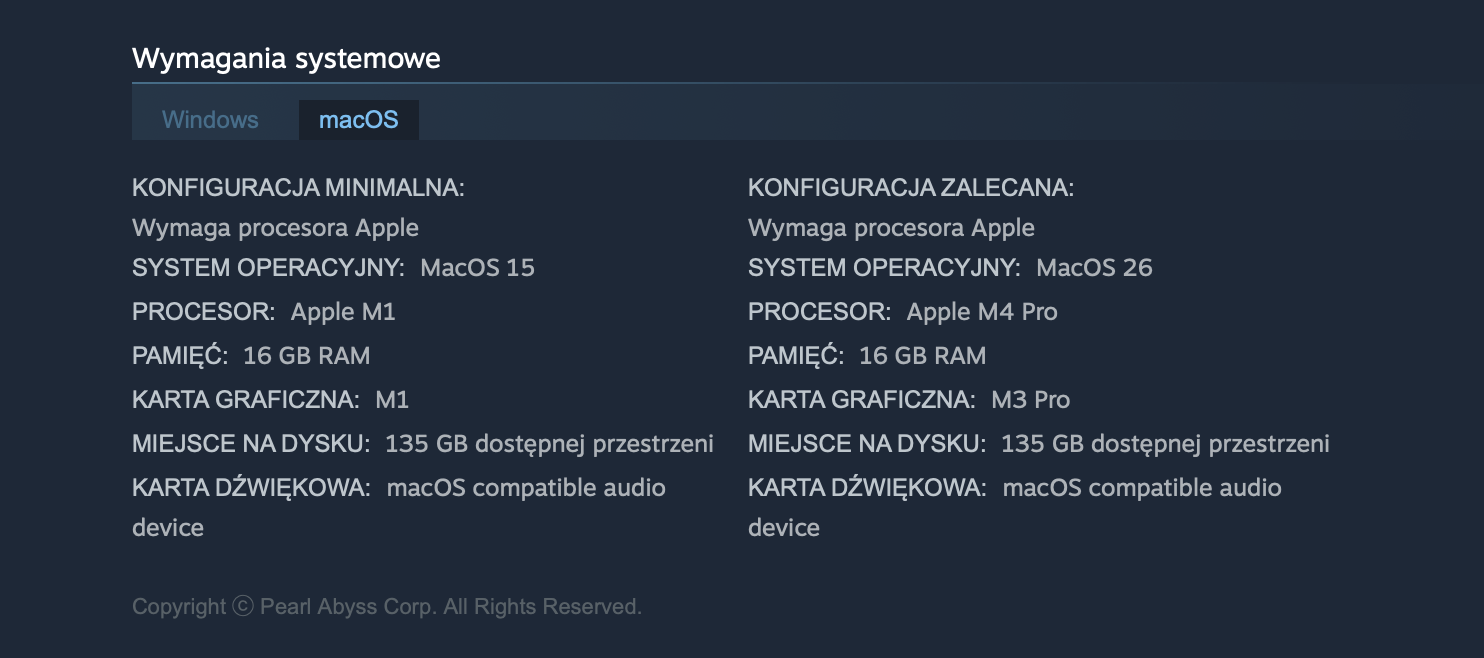The width and height of the screenshot is (1484, 658).
Task: Switch to the Windows requirements tab
Action: pyautogui.click(x=210, y=120)
